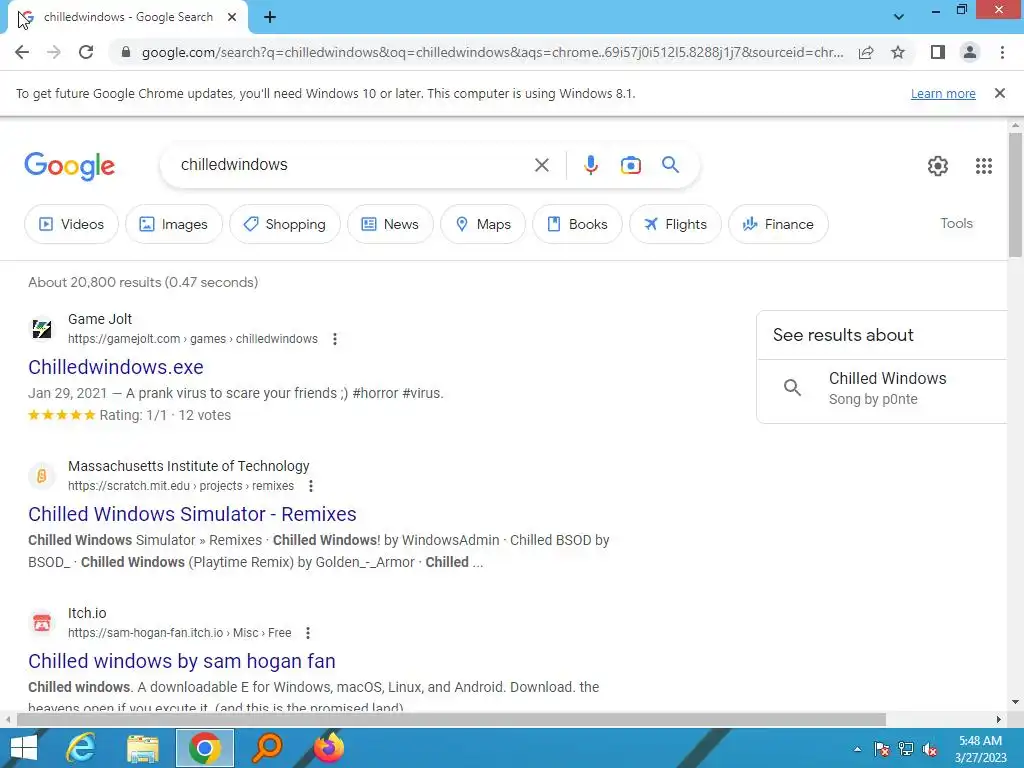Click the scroll-down arrow of vertical scrollbar
The image size is (1024, 768).
click(x=1015, y=703)
